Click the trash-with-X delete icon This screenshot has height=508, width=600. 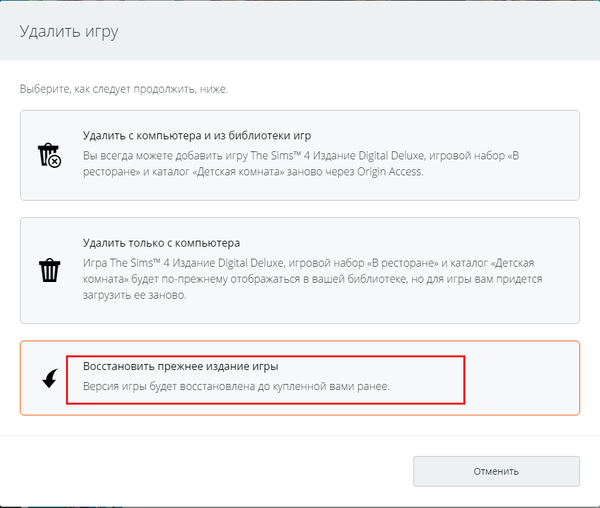(48, 155)
